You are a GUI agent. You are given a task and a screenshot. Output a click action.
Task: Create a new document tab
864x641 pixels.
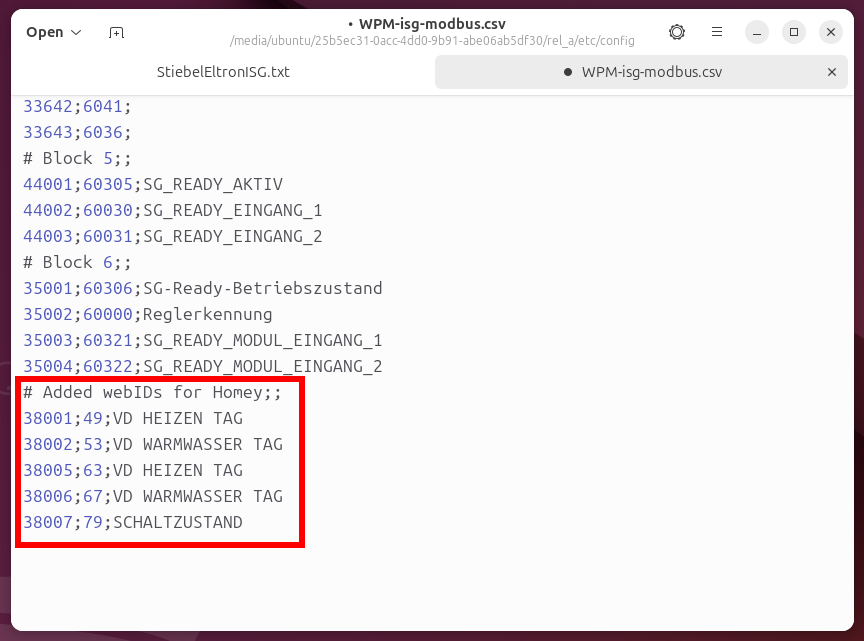coord(116,32)
